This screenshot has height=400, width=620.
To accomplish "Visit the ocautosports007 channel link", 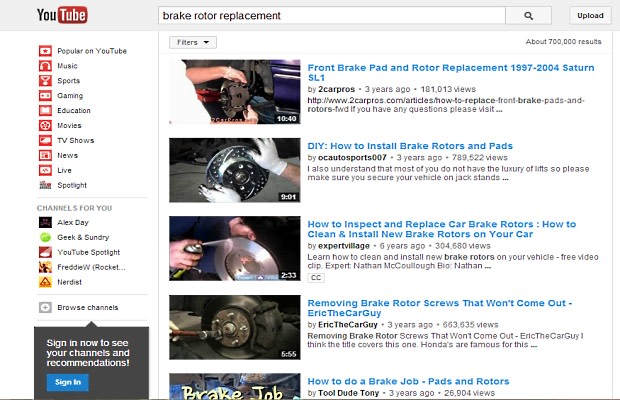I will 352,158.
